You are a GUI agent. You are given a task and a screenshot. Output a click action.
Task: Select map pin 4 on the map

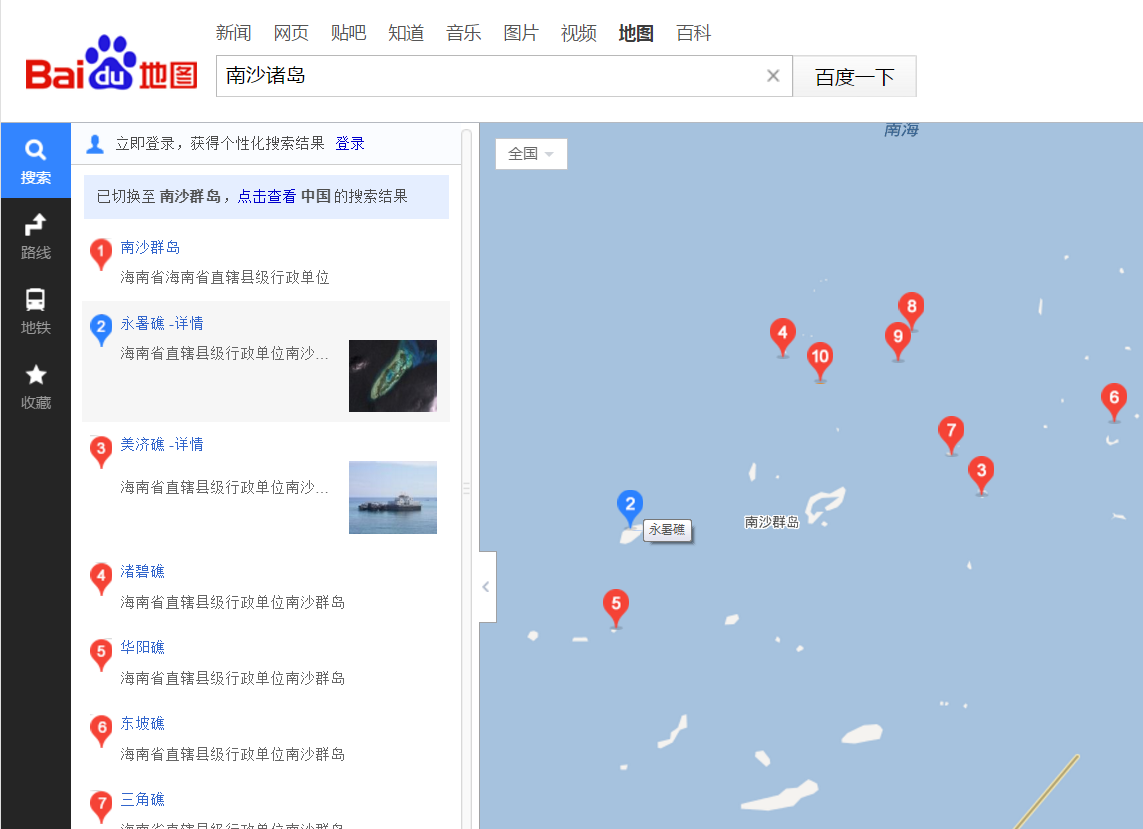click(x=782, y=337)
